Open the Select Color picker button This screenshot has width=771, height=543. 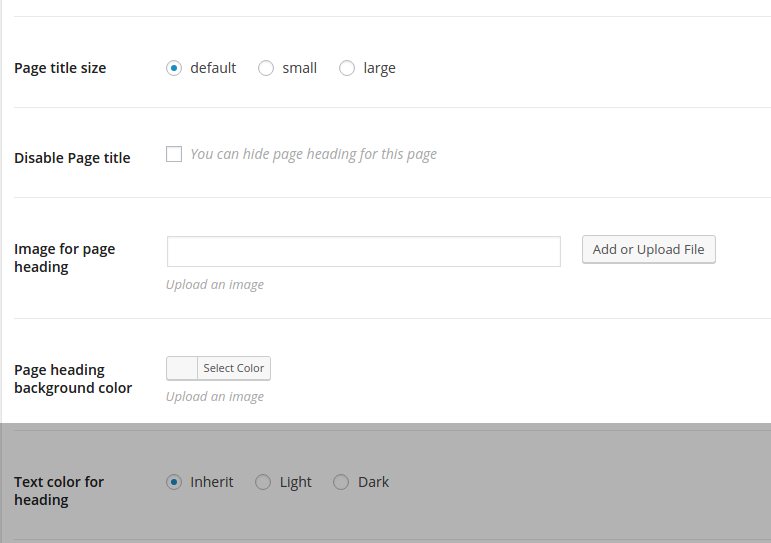233,368
